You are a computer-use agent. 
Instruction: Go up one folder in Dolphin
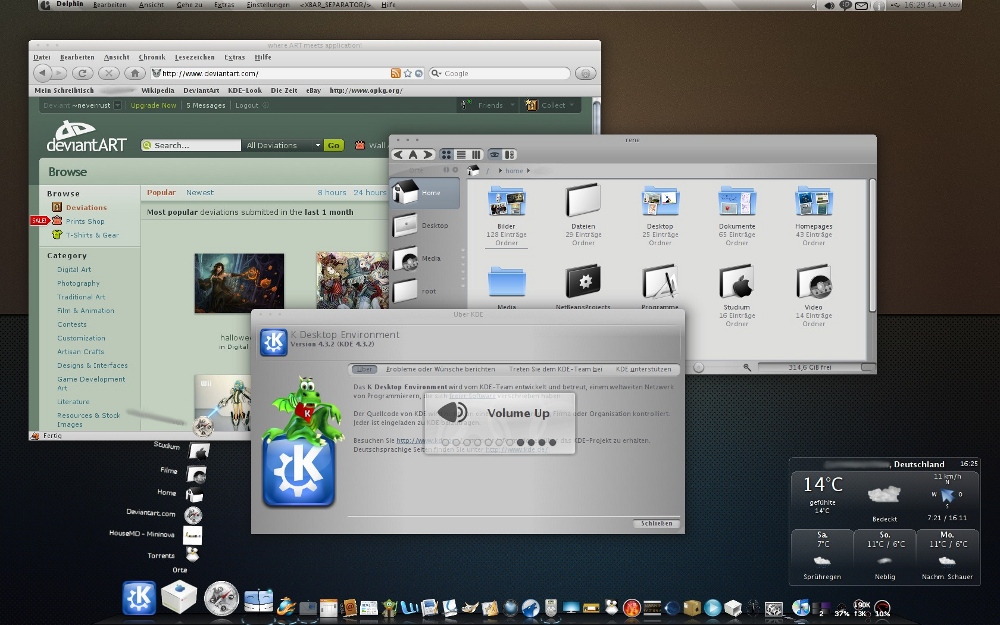pos(413,154)
